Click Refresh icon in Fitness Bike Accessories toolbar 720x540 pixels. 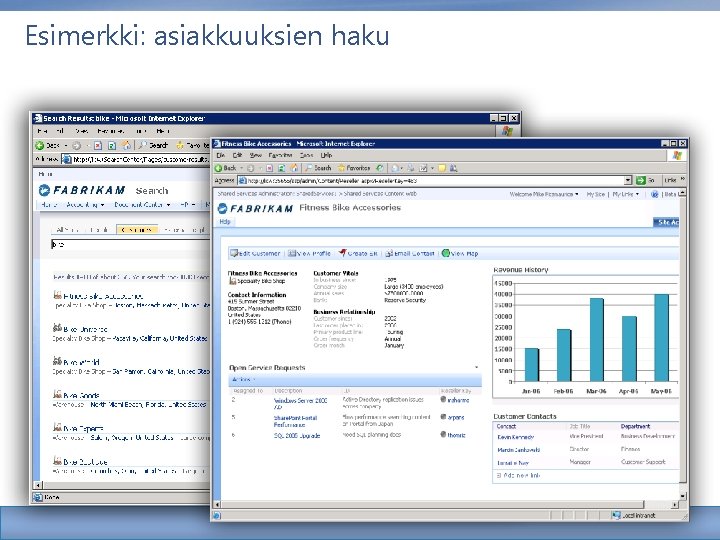click(282, 168)
